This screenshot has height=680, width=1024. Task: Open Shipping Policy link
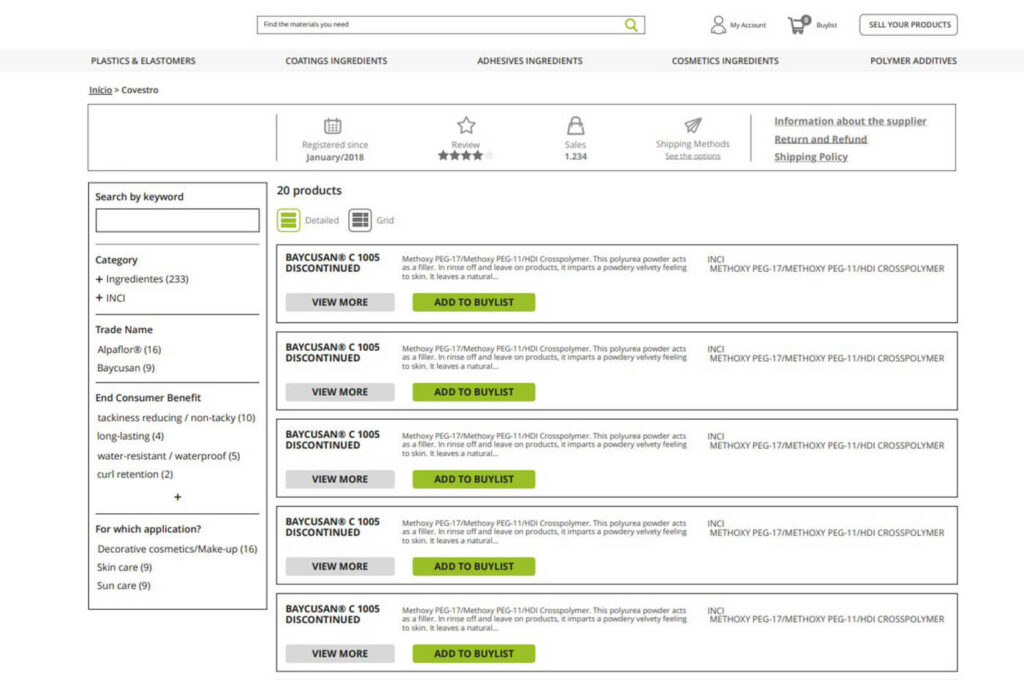click(810, 157)
